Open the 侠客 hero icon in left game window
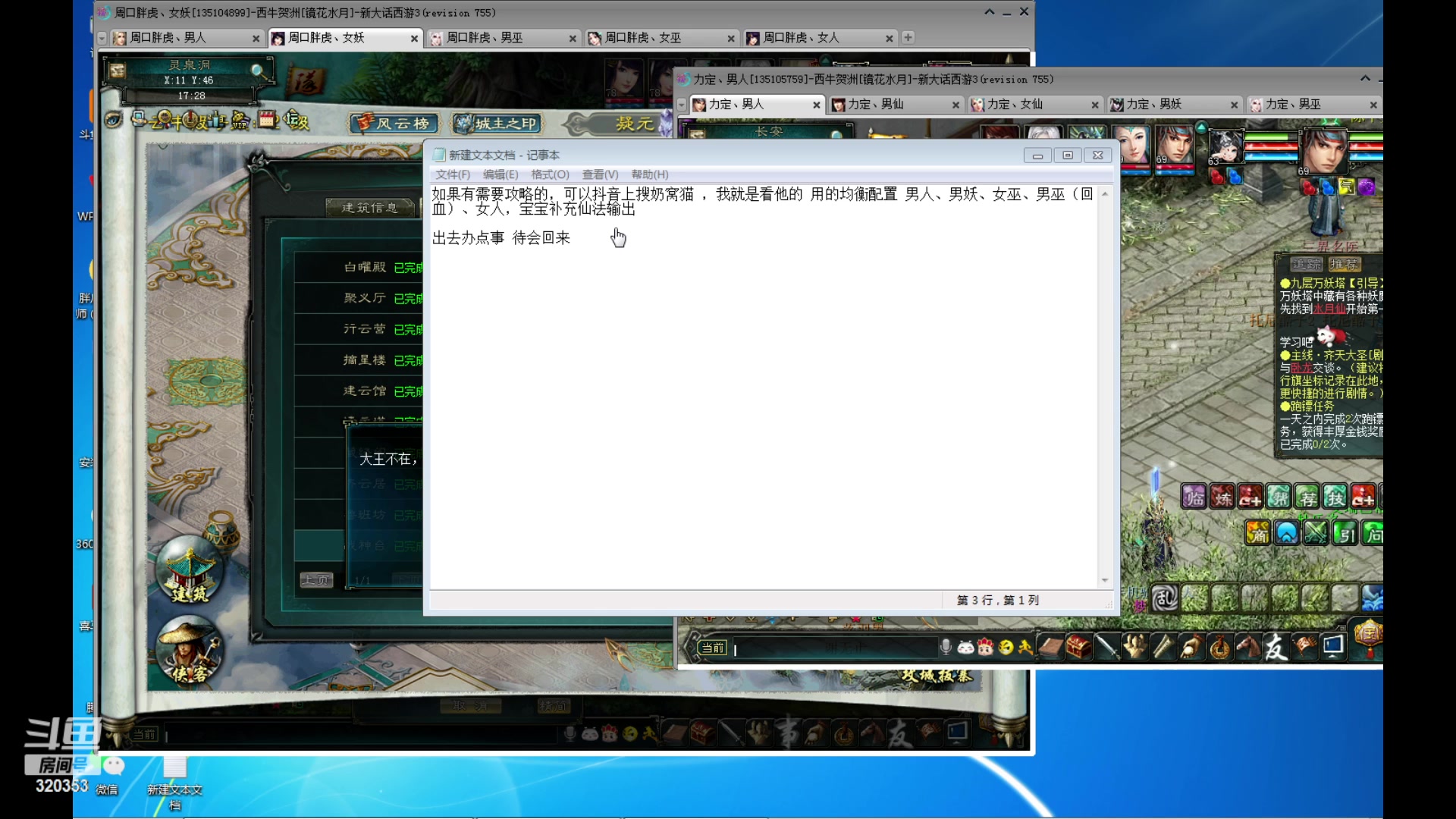 click(190, 651)
